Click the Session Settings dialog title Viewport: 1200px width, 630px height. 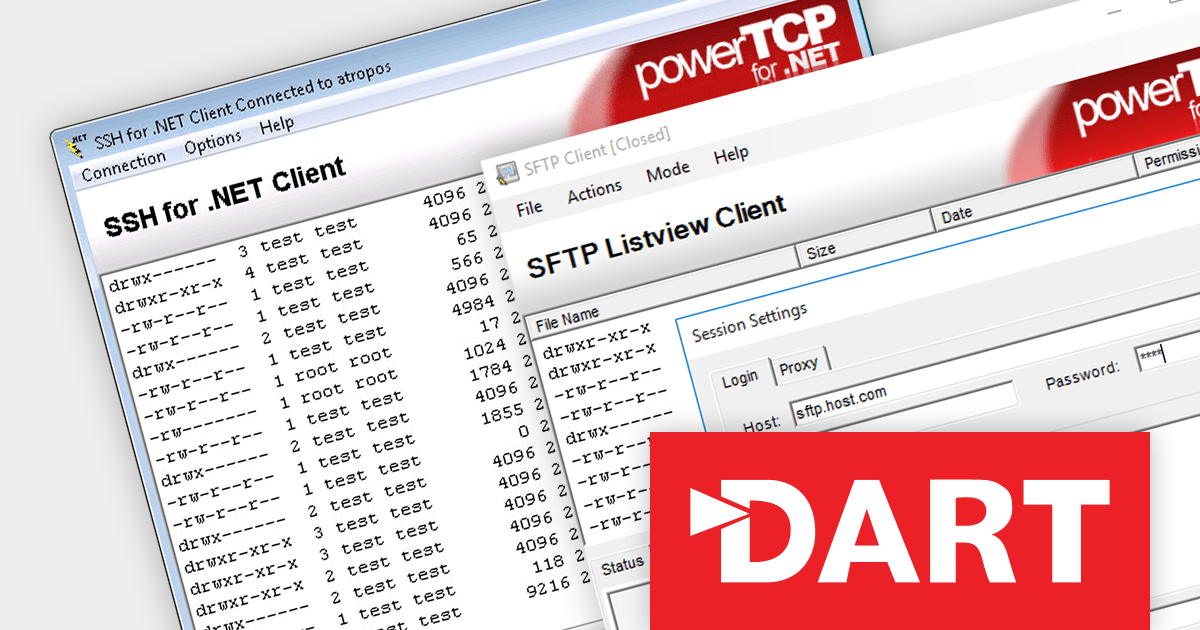pos(749,322)
